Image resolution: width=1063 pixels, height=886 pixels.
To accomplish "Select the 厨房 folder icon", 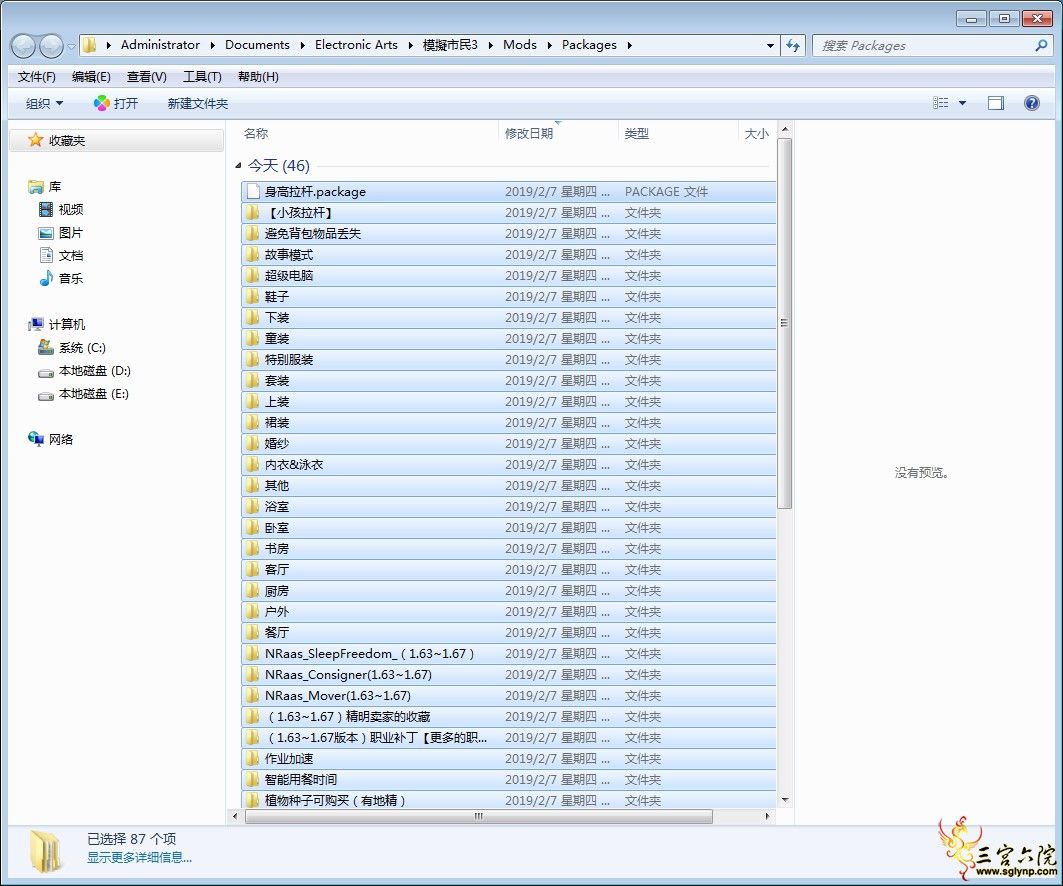I will coord(253,591).
